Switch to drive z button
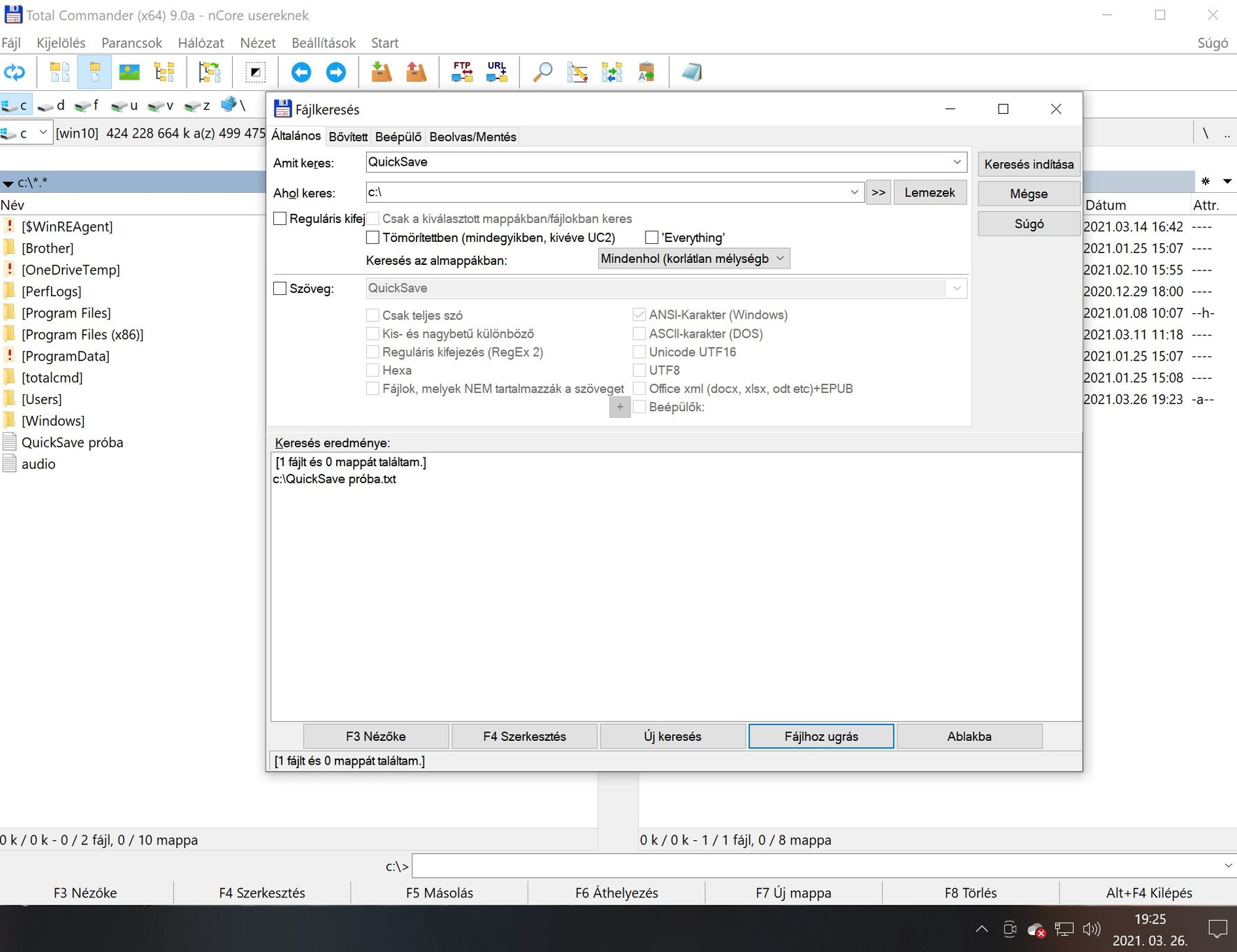1237x952 pixels. [197, 106]
